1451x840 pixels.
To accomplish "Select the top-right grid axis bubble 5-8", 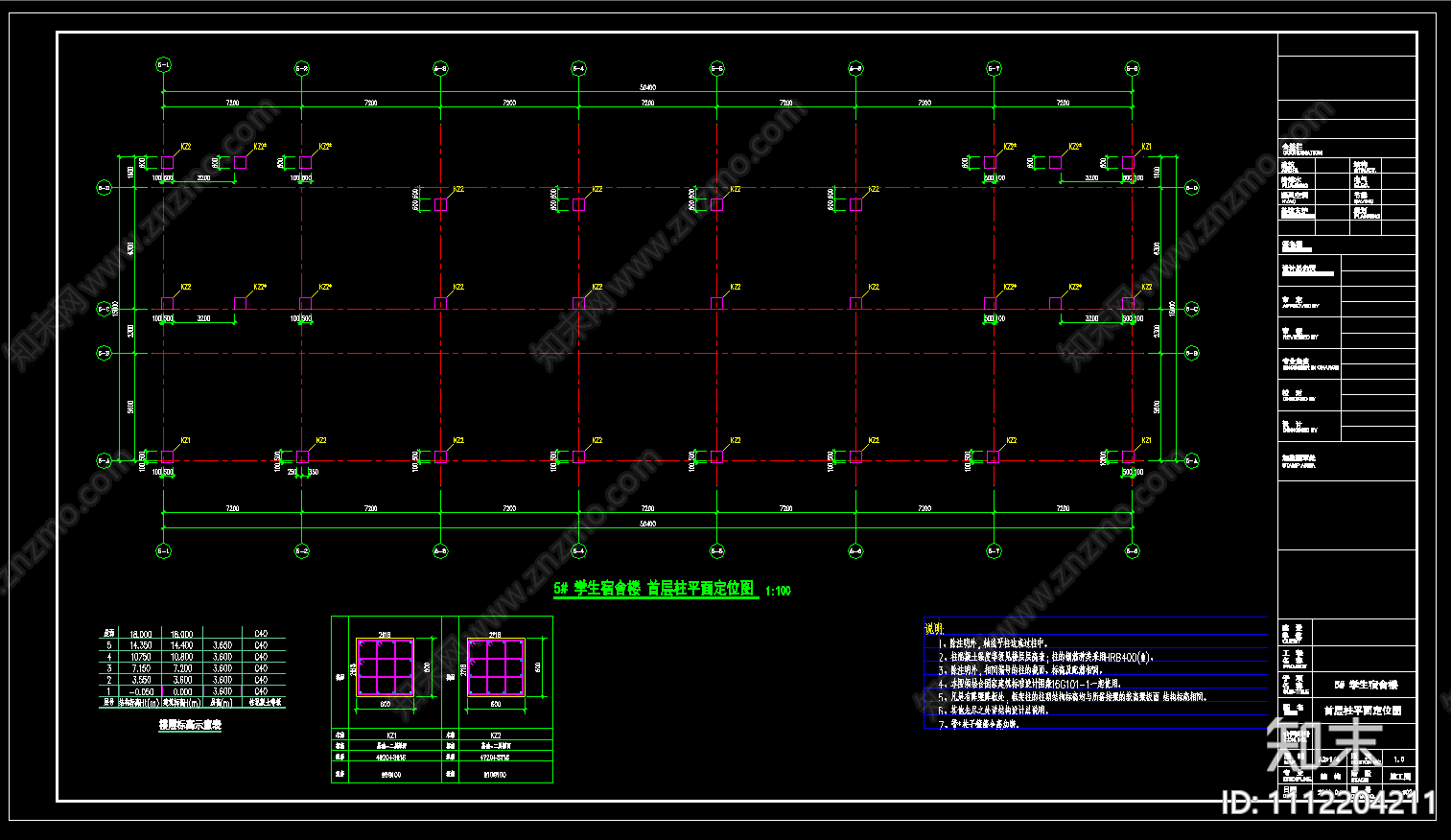I will (1132, 68).
